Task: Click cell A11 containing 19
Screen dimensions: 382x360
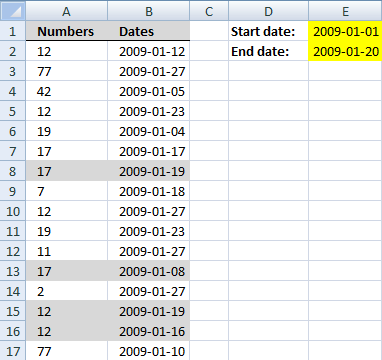Action: [x=67, y=231]
